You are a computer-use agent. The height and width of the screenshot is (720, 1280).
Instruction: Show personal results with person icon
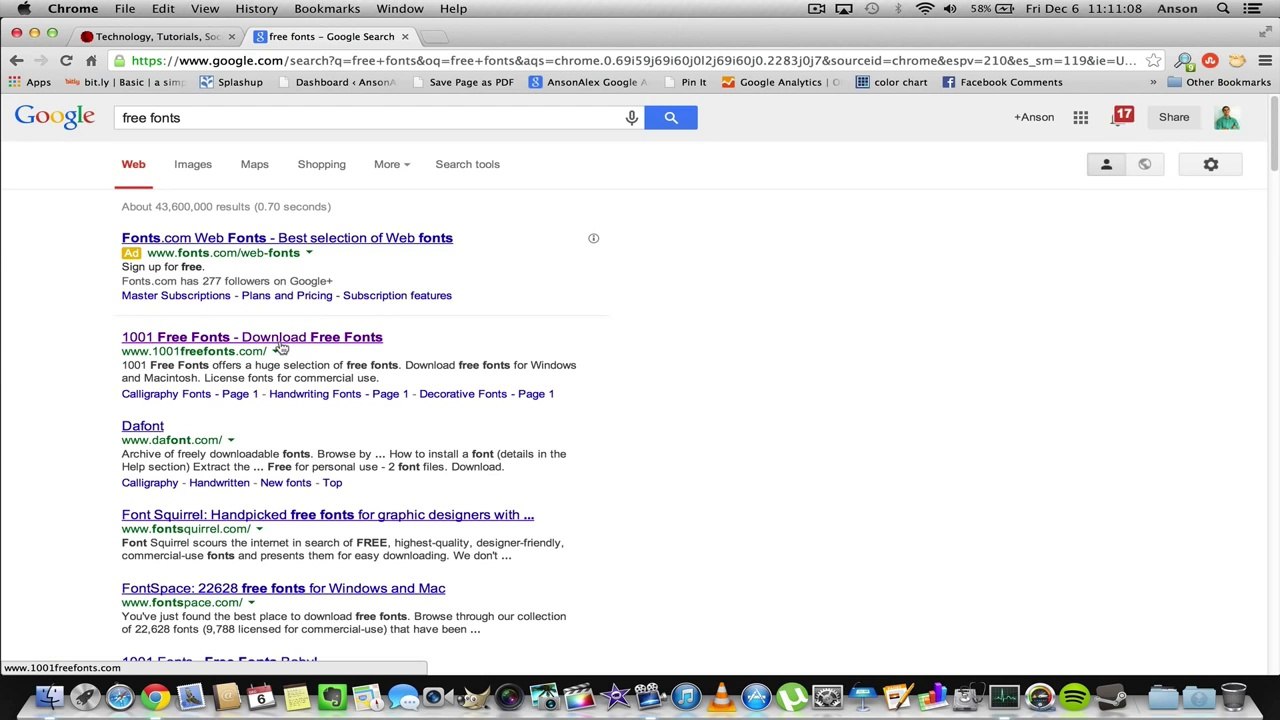(x=1106, y=164)
